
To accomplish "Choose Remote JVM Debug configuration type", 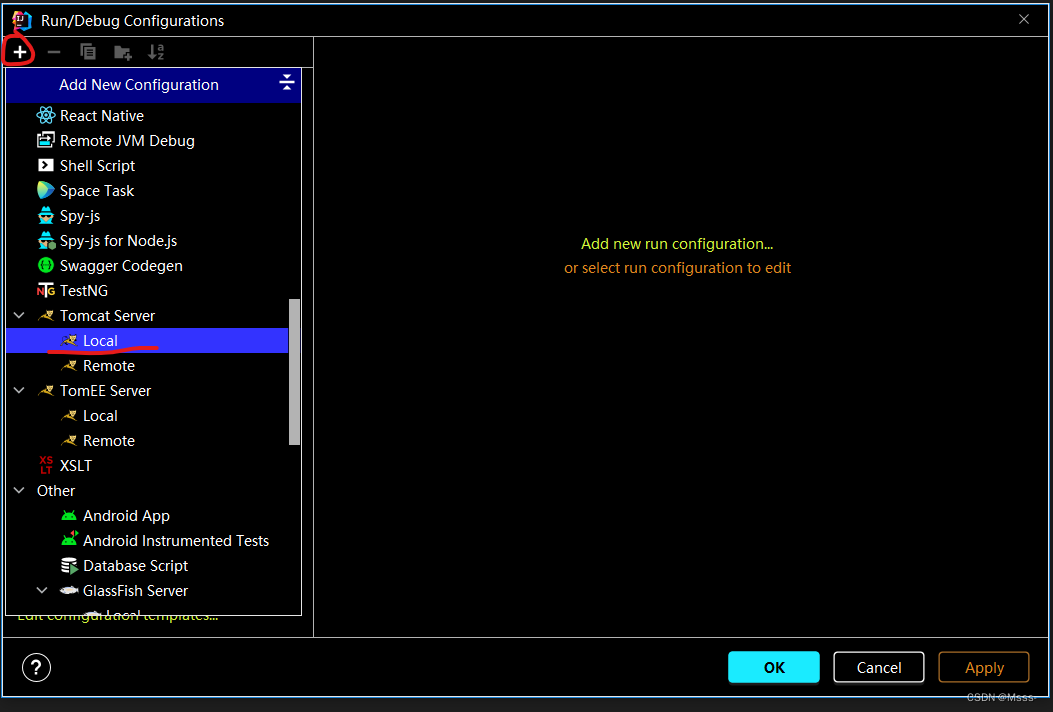I will click(x=147, y=140).
